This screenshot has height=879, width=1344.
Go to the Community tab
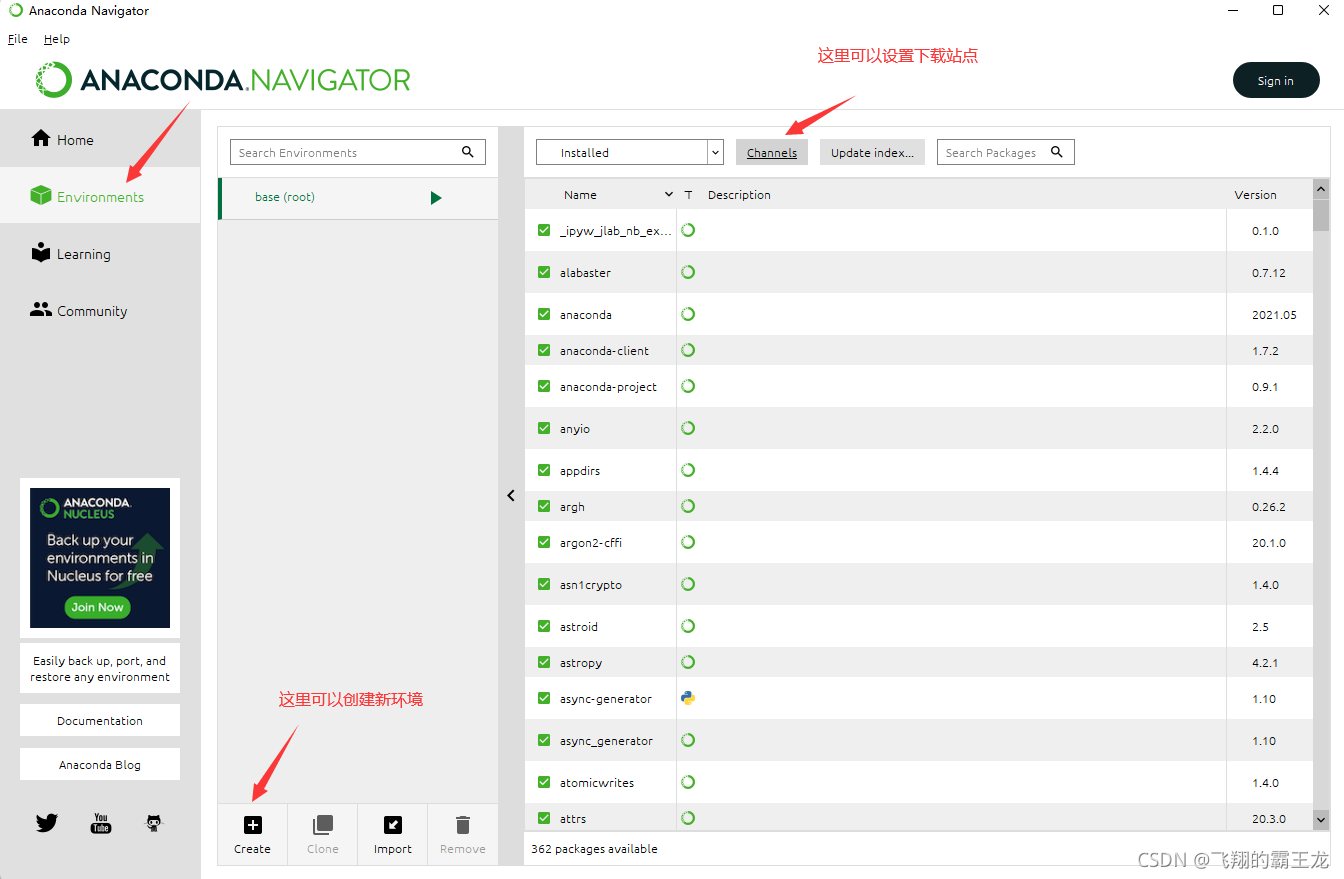[x=100, y=310]
